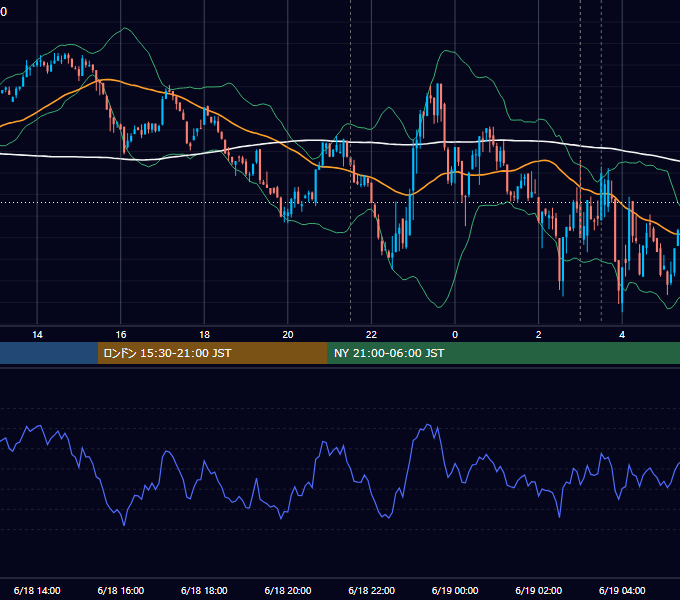Click the 2 hour label on price chart axis
This screenshot has height=600, width=680.
click(539, 335)
